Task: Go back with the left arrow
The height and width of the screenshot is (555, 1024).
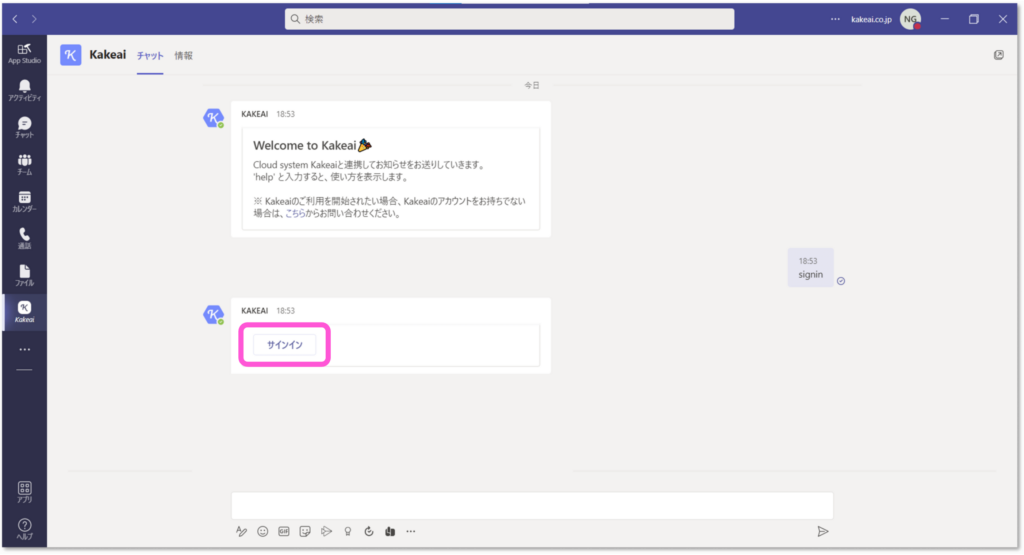Action: pyautogui.click(x=15, y=19)
